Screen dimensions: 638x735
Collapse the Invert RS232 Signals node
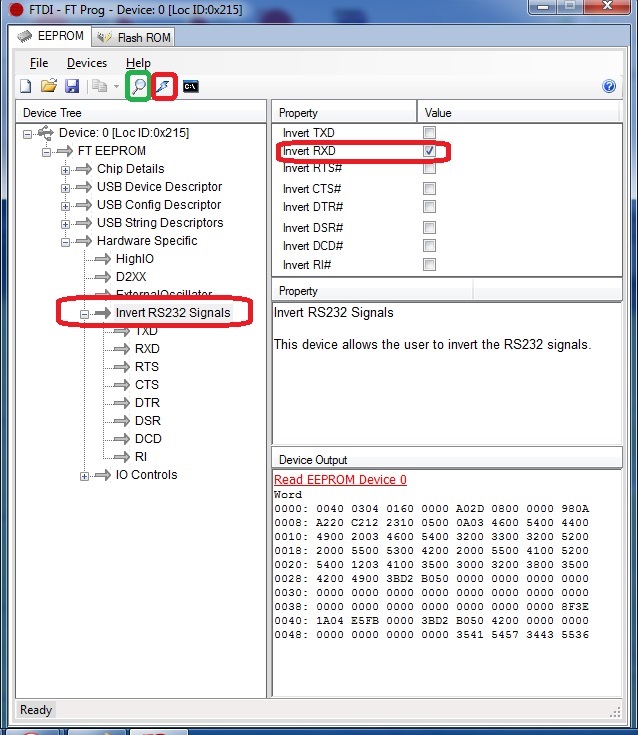pyautogui.click(x=84, y=315)
